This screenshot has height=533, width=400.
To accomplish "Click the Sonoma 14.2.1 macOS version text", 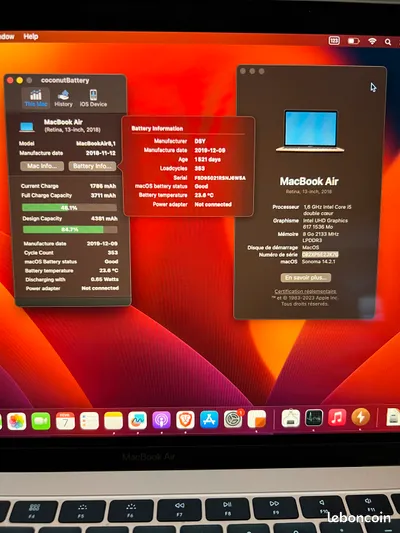I will coord(318,261).
